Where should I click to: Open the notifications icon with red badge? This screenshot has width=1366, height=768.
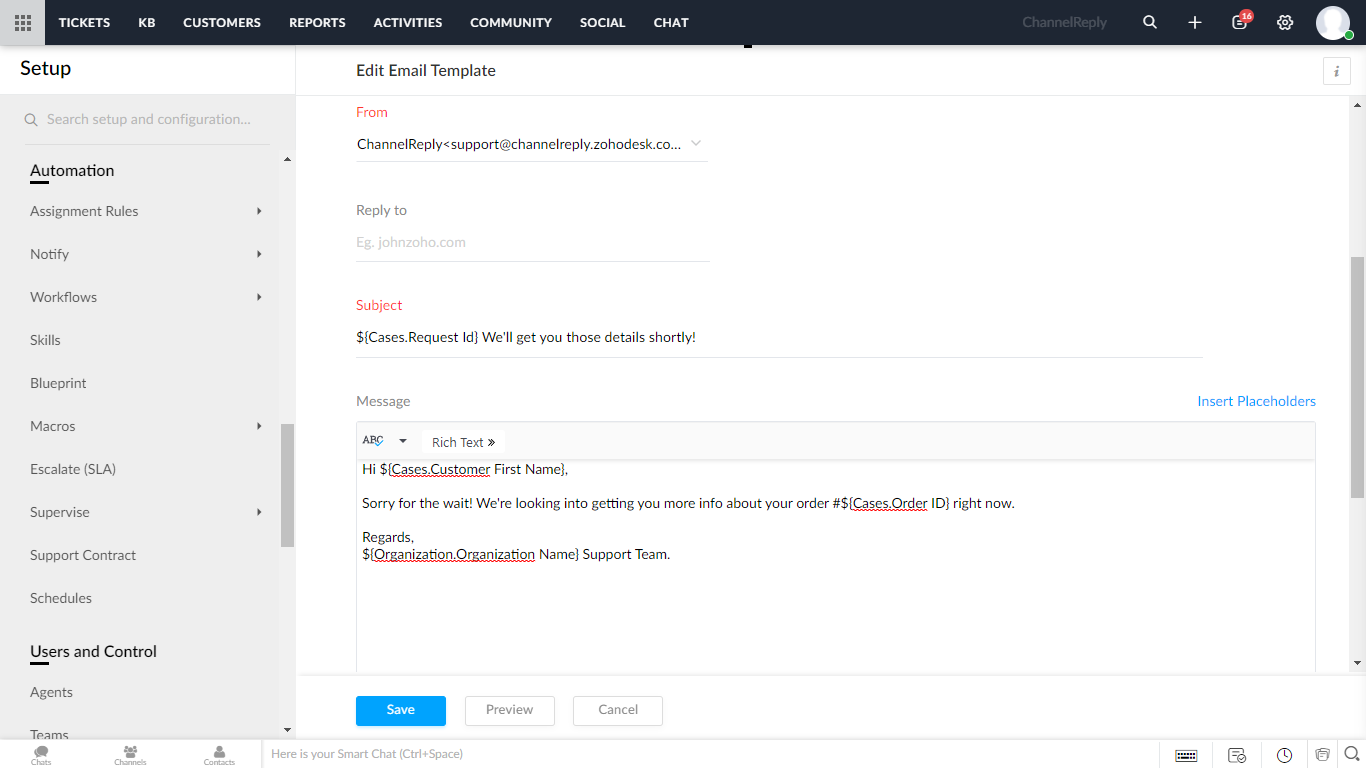pos(1241,20)
